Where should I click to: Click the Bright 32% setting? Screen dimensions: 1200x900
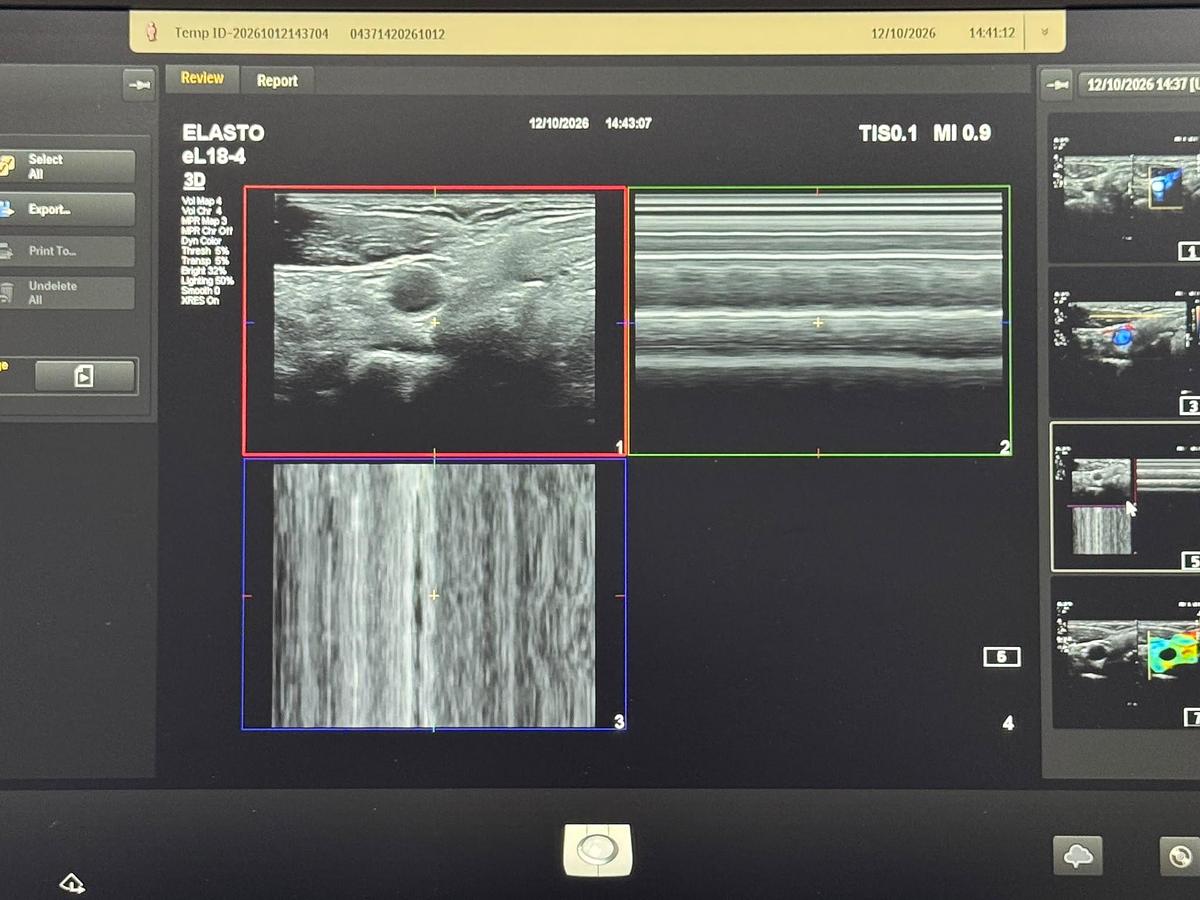204,271
